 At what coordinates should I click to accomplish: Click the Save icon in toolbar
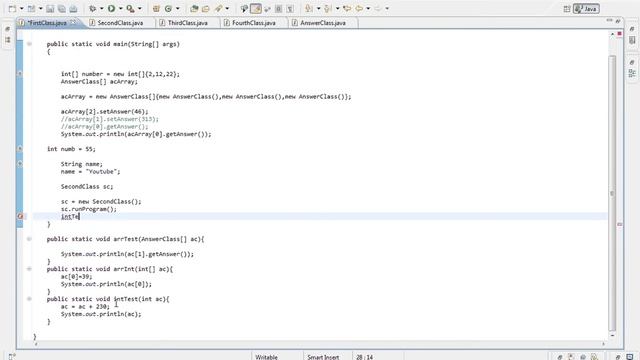pos(50,9)
